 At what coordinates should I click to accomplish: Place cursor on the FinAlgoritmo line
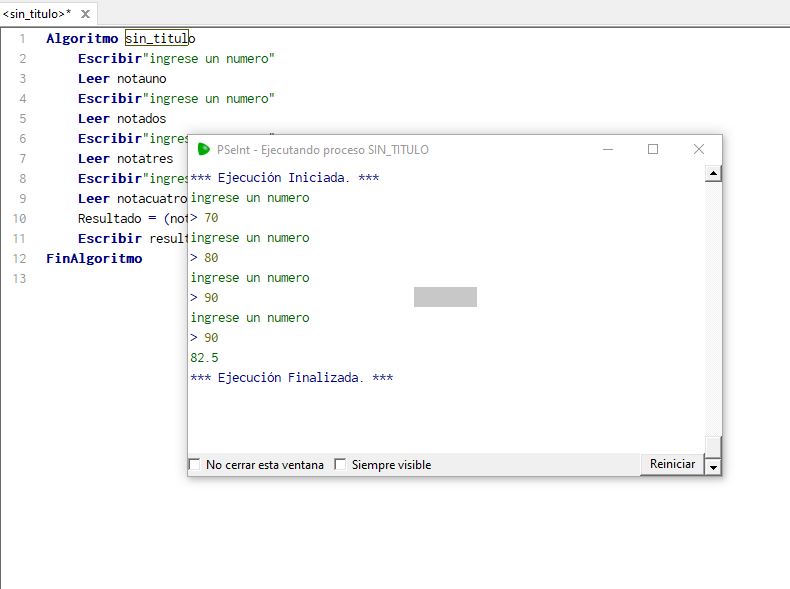94,259
